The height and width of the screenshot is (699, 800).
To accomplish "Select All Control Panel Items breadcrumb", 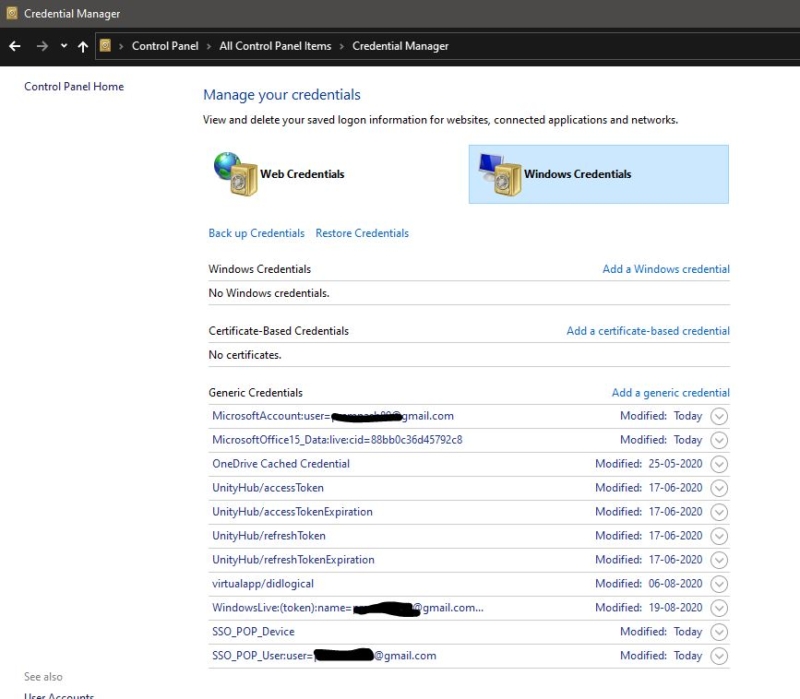I will coord(275,46).
